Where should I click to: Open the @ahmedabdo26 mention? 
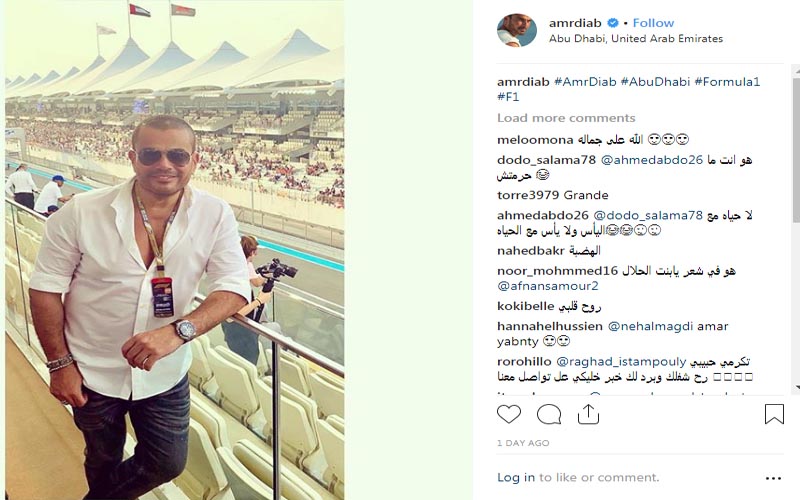[652, 160]
